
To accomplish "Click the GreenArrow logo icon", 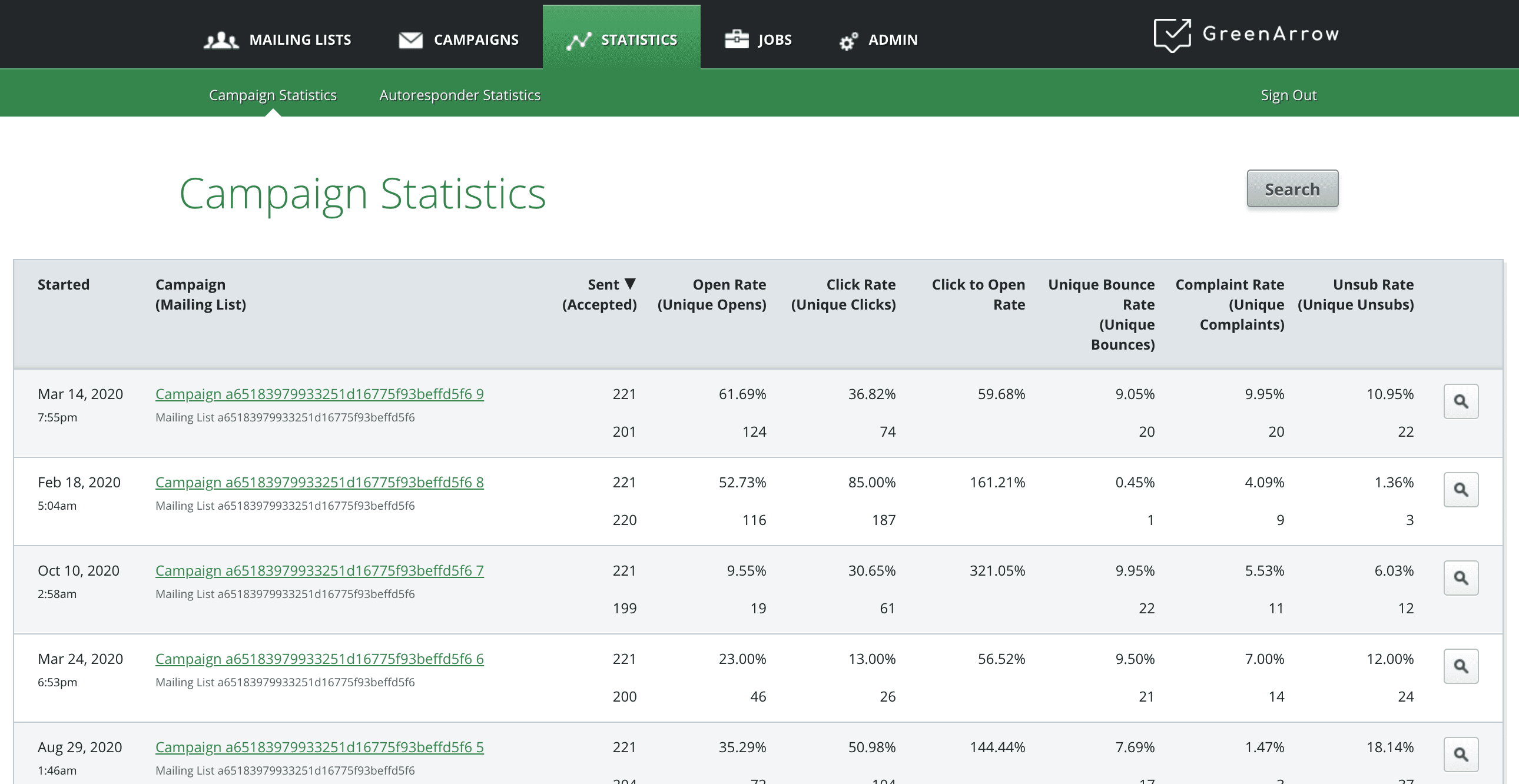I will (1172, 35).
